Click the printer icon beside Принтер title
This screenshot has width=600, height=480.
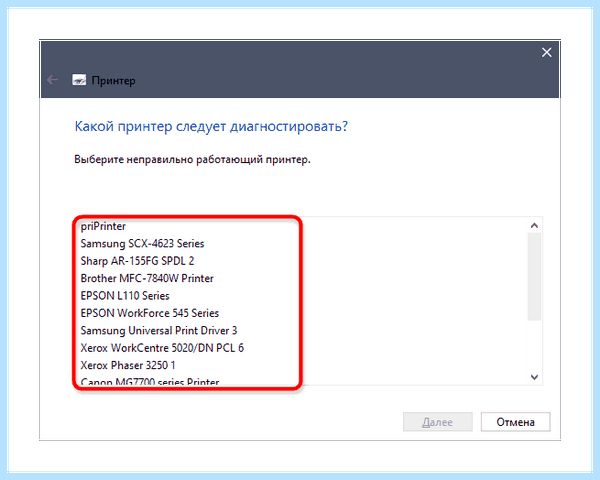79,80
